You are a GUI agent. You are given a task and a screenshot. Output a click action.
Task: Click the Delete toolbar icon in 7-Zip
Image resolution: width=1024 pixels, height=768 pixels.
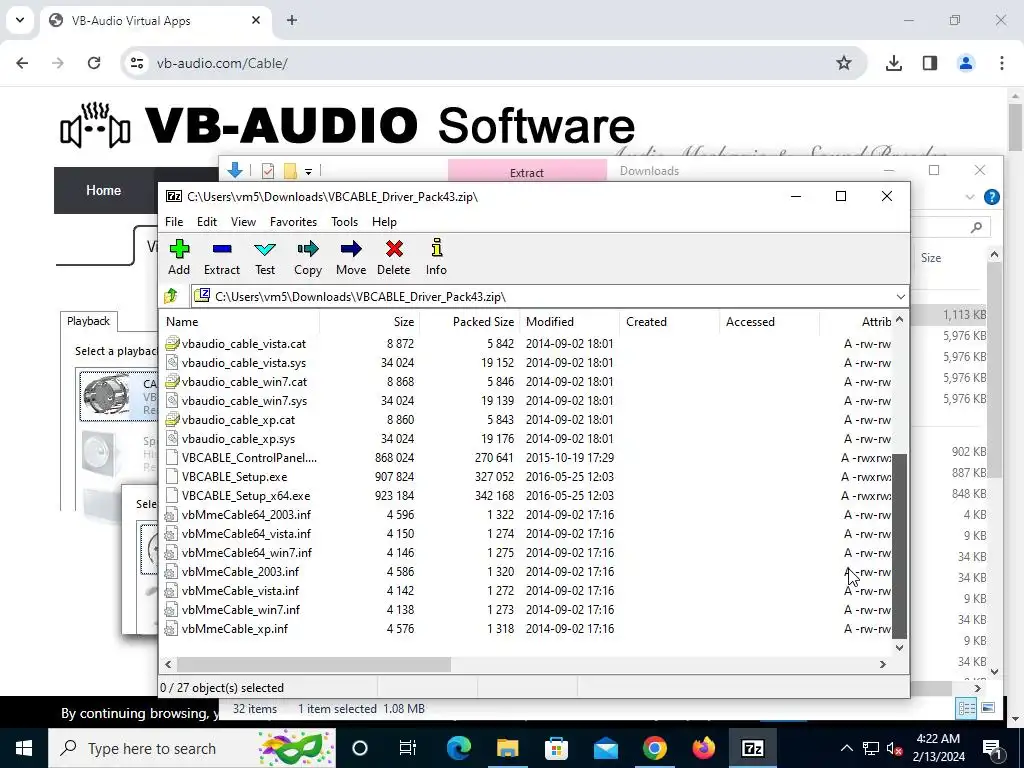coord(394,257)
